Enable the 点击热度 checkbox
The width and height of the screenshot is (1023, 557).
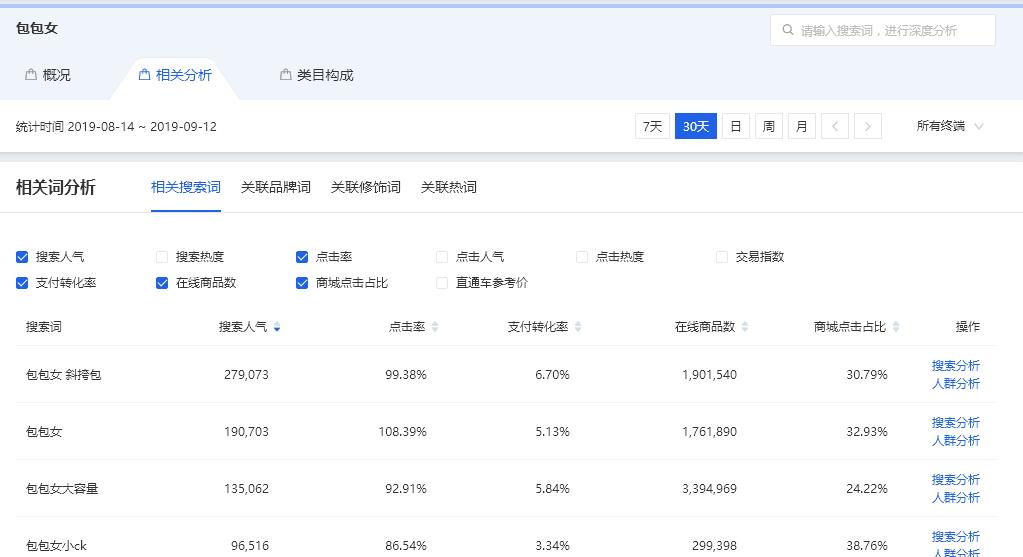pyautogui.click(x=582, y=257)
